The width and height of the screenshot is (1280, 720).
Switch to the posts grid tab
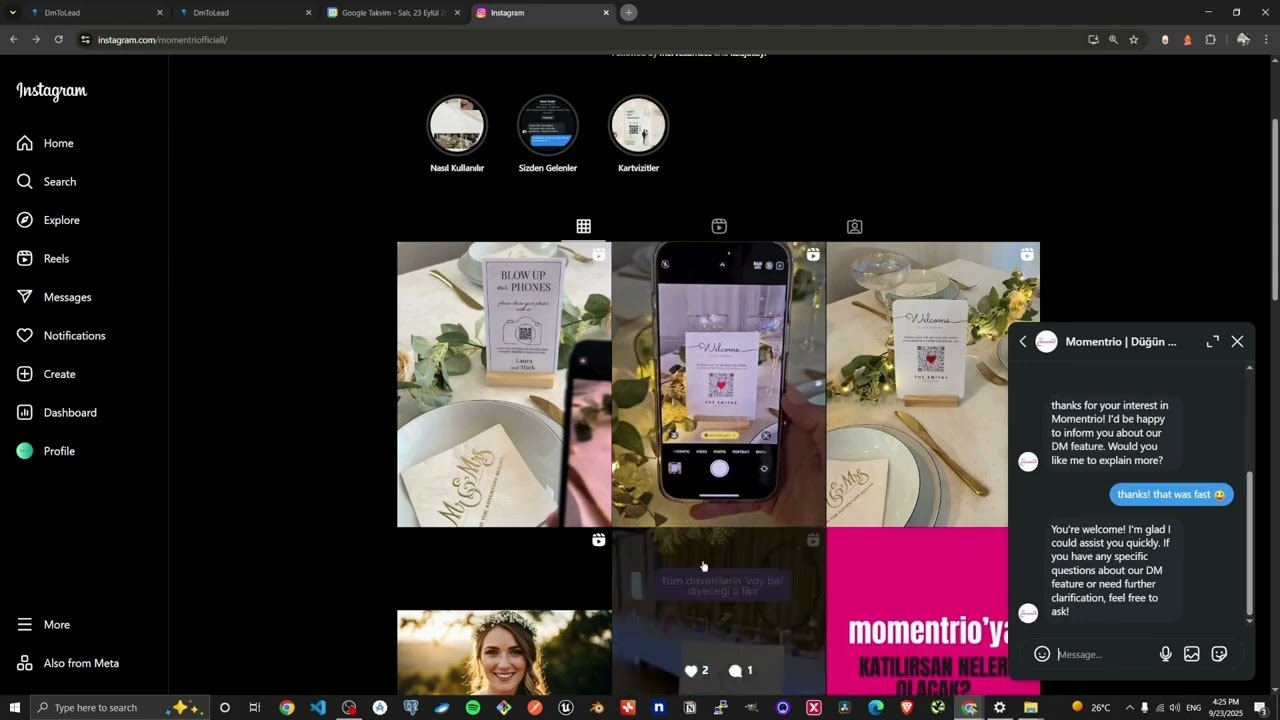point(583,227)
